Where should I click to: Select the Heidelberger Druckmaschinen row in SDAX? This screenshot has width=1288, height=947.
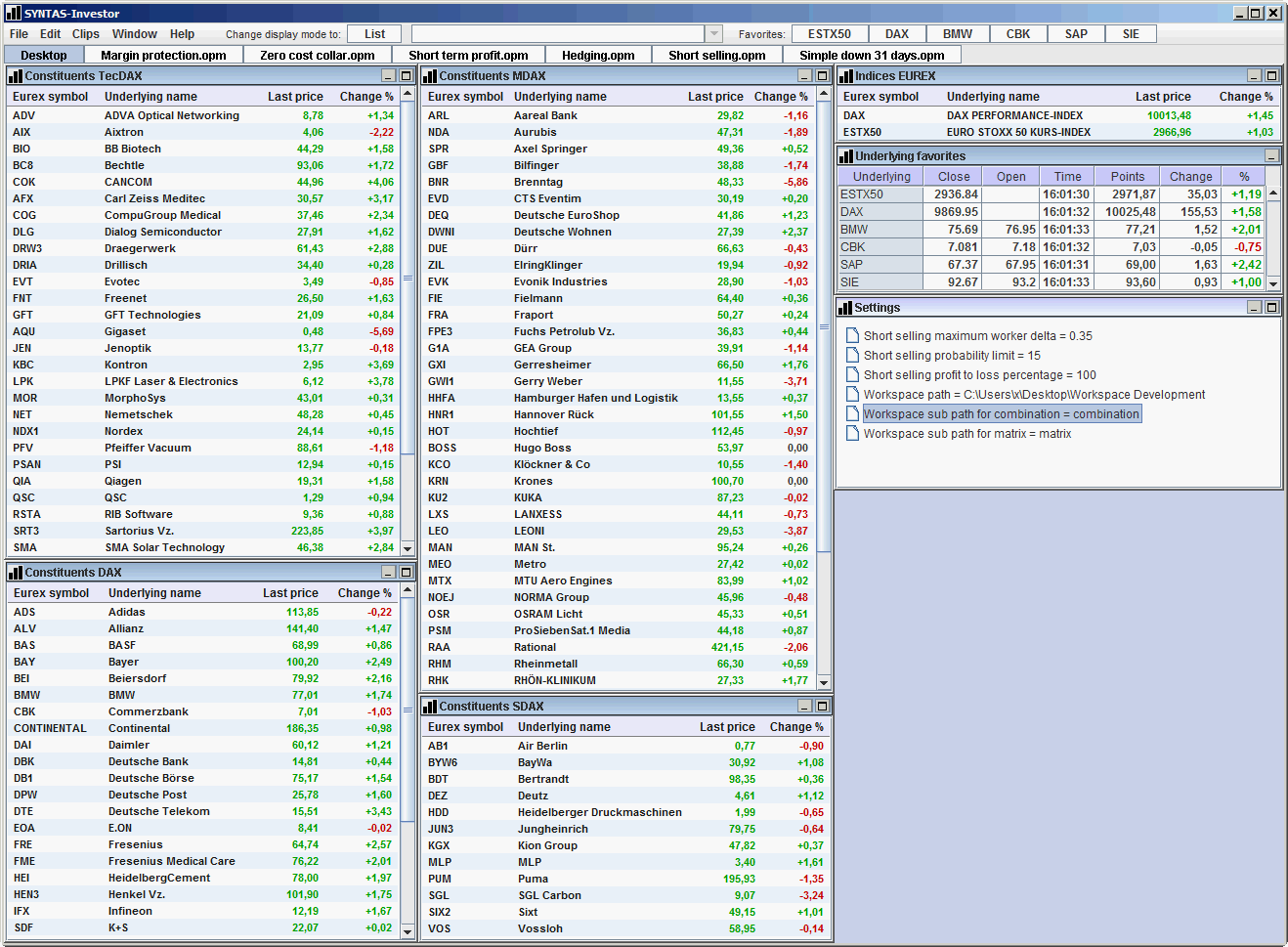click(x=625, y=812)
